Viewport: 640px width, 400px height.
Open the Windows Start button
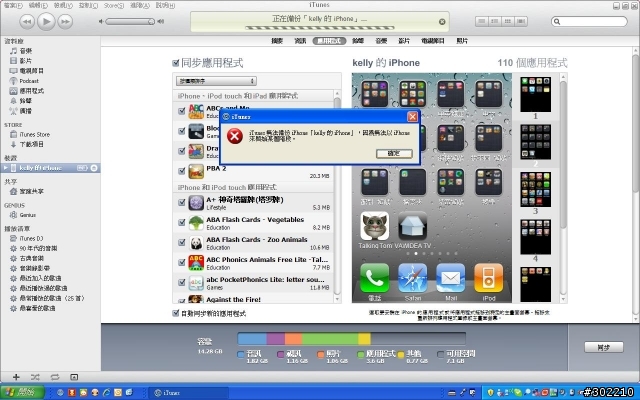[x=22, y=393]
